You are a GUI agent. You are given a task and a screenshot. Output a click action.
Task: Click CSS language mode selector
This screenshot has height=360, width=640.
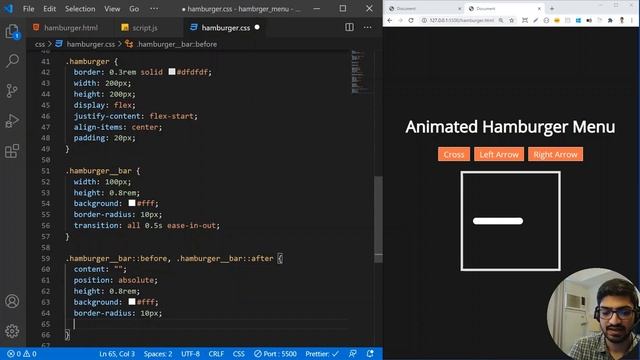[x=238, y=354]
